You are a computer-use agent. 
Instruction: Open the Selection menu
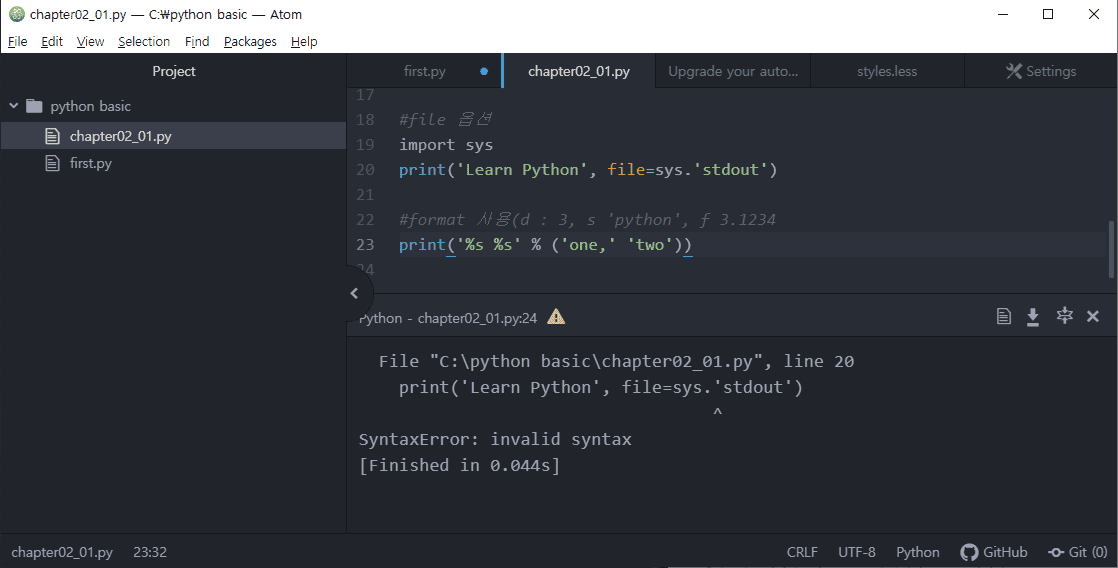[x=144, y=41]
